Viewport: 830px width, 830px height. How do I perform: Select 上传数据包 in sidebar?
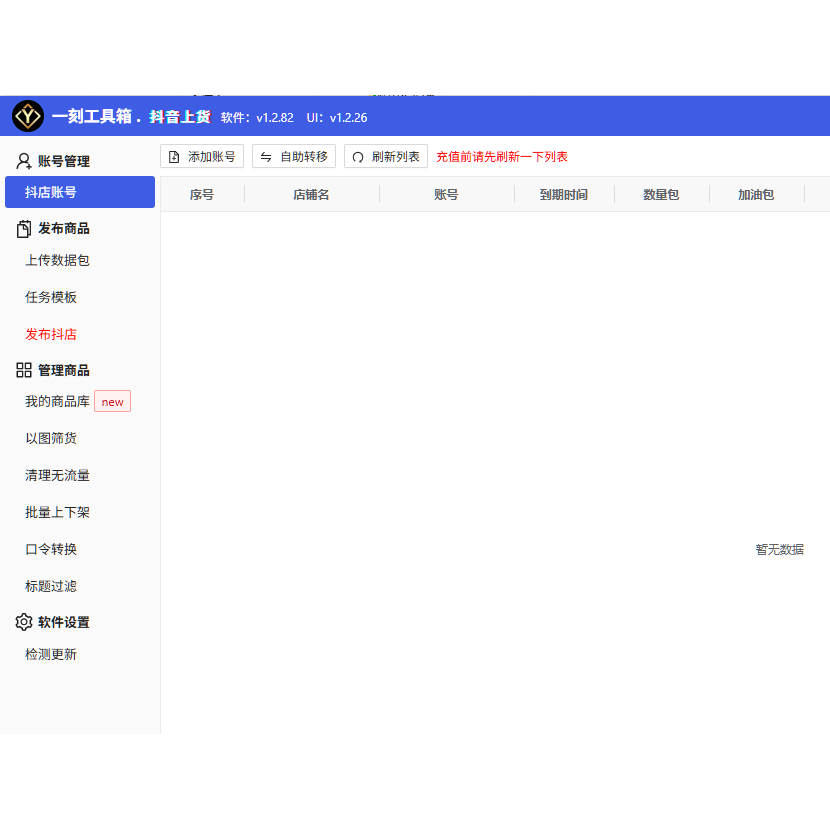pyautogui.click(x=57, y=260)
